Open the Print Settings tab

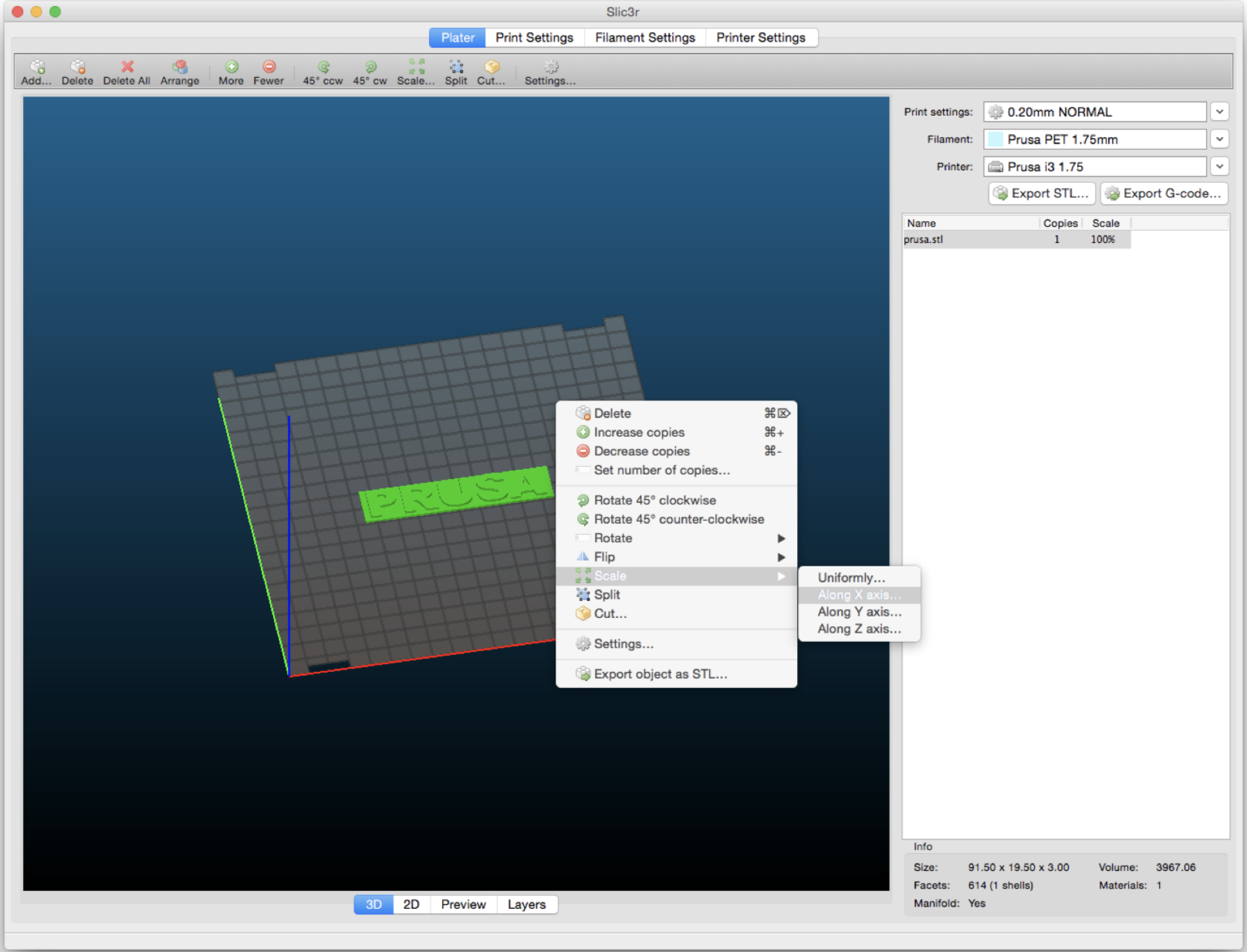click(535, 38)
